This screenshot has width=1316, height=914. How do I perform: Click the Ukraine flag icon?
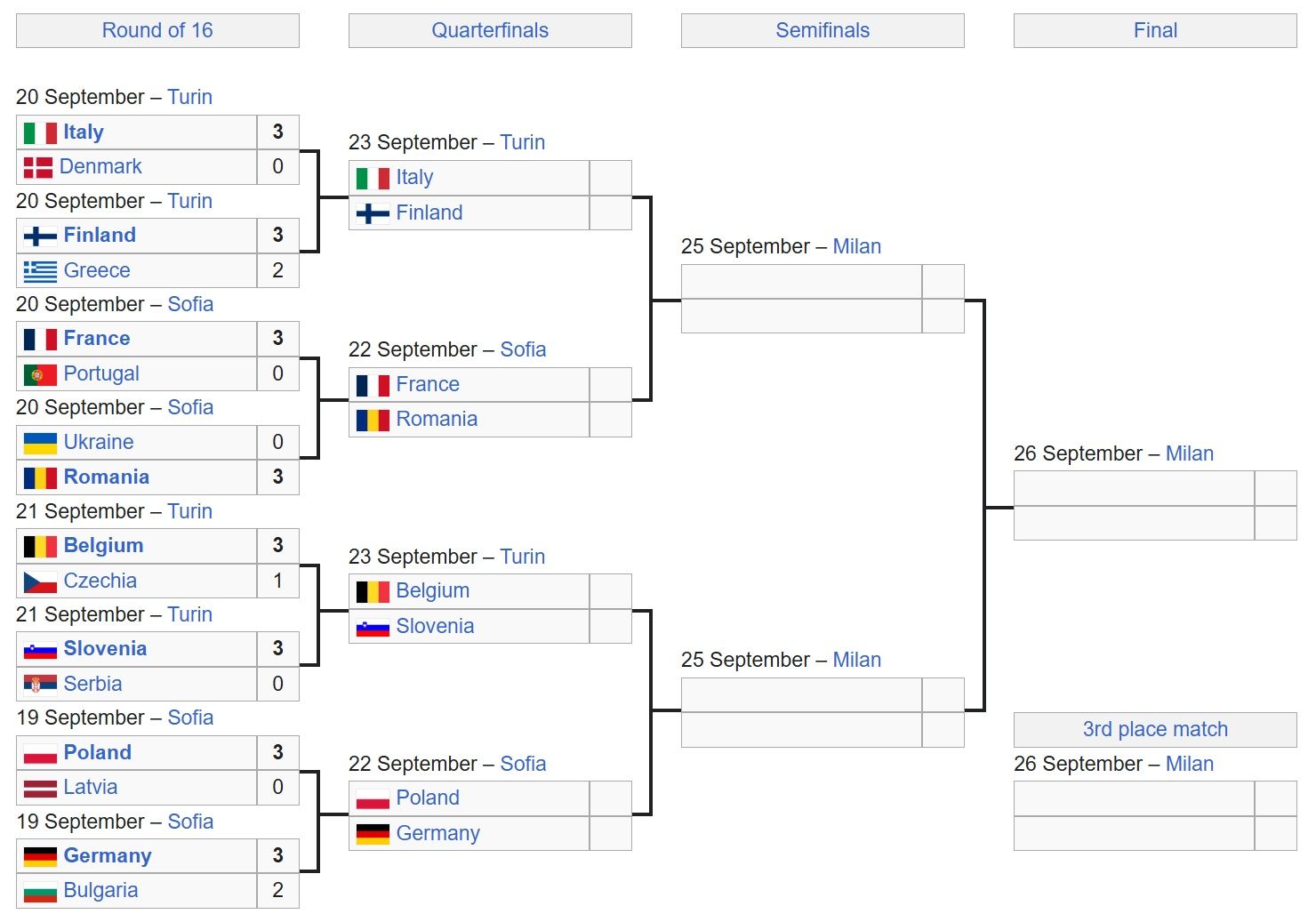tap(40, 443)
